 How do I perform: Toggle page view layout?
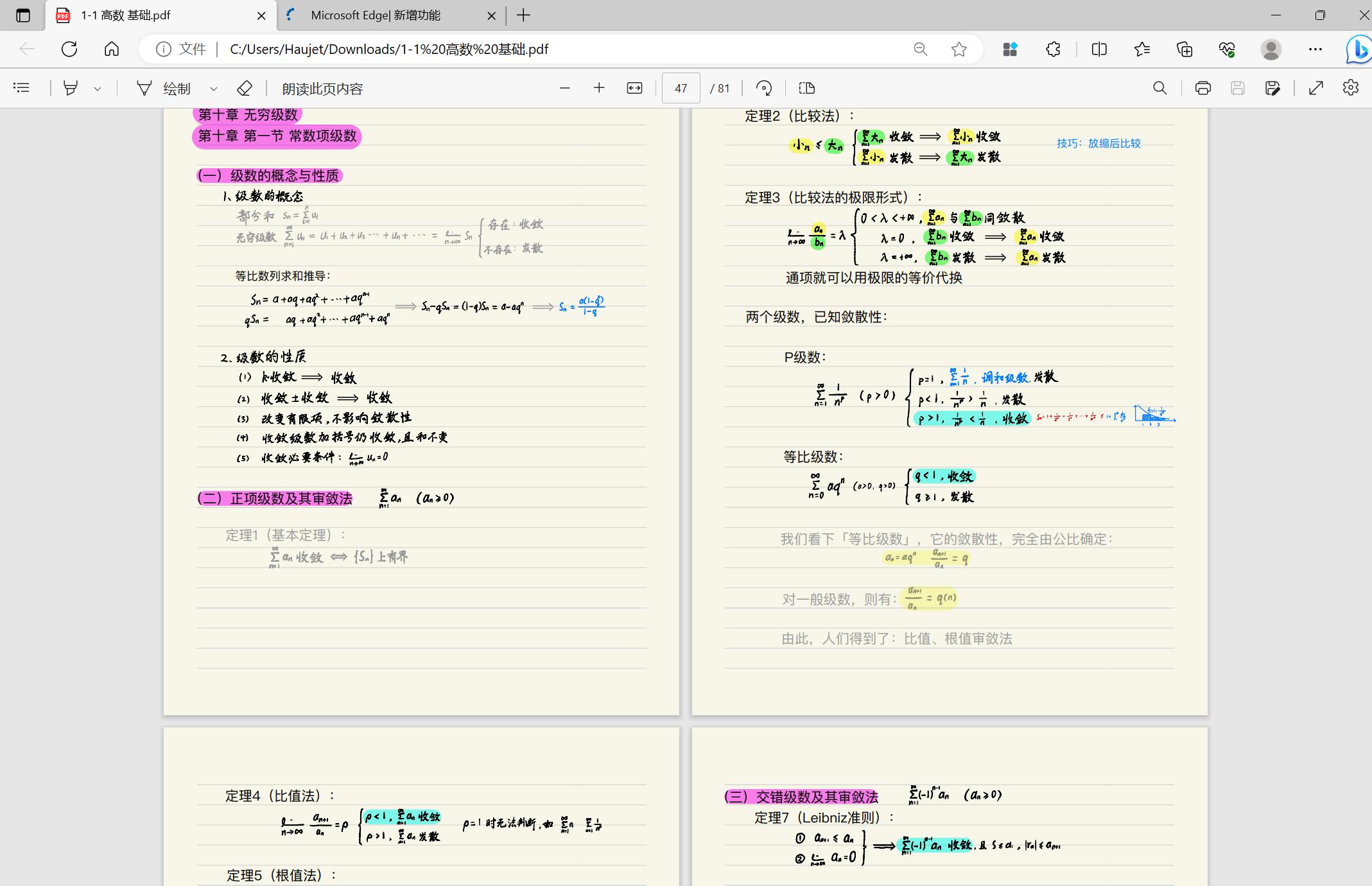click(807, 88)
